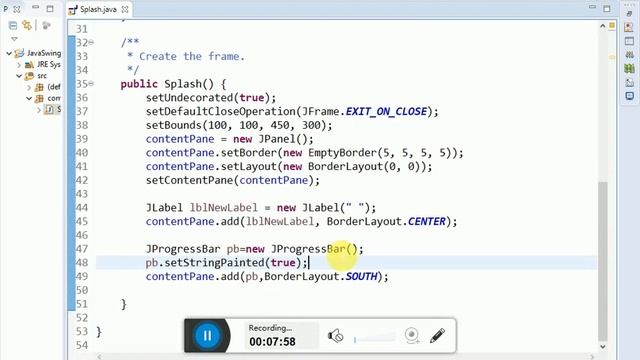
Task: Click the greyed focus-on-task icon in Package Explorer
Action: pos(47,26)
